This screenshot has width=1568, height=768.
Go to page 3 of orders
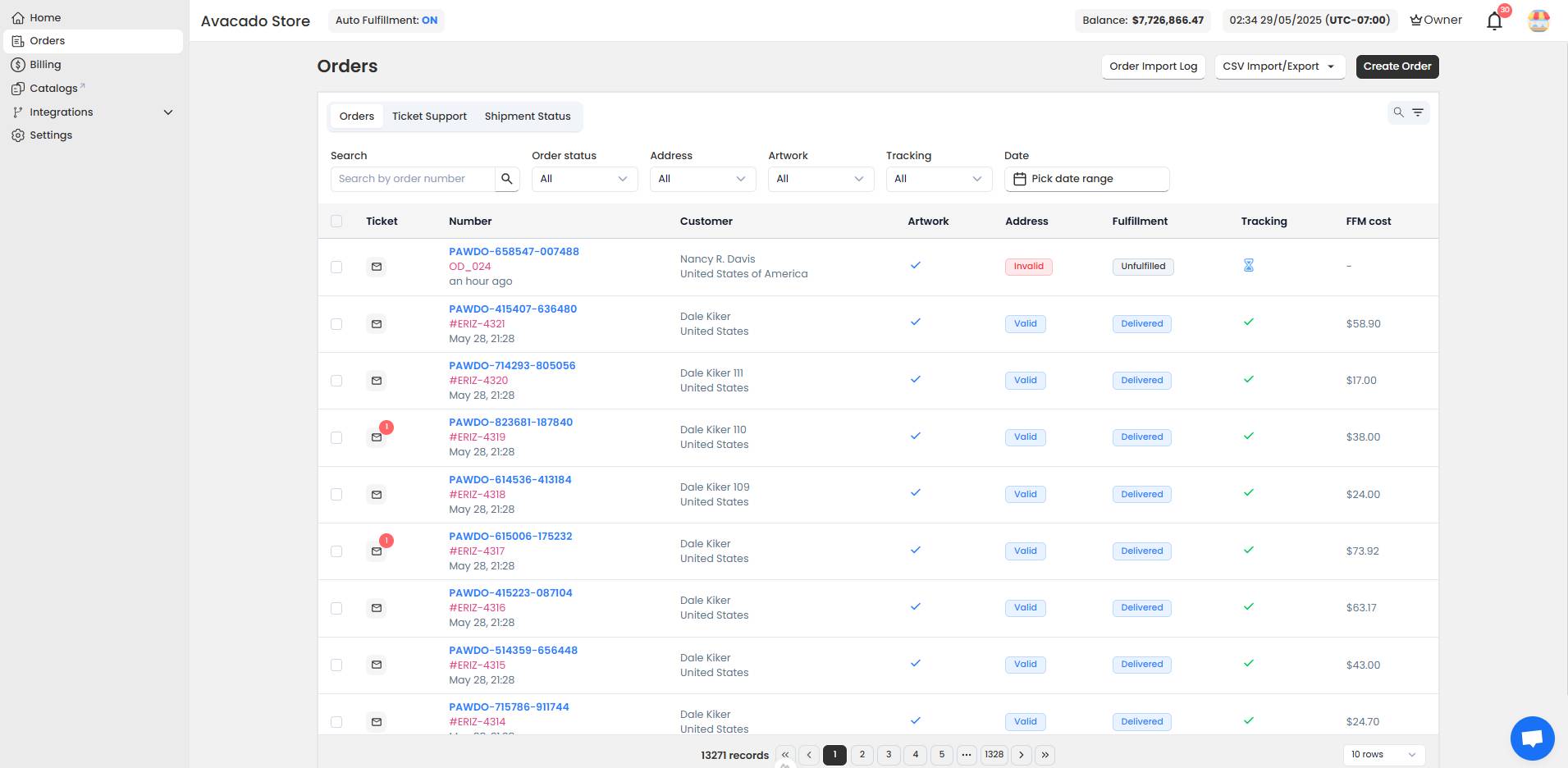click(x=889, y=755)
